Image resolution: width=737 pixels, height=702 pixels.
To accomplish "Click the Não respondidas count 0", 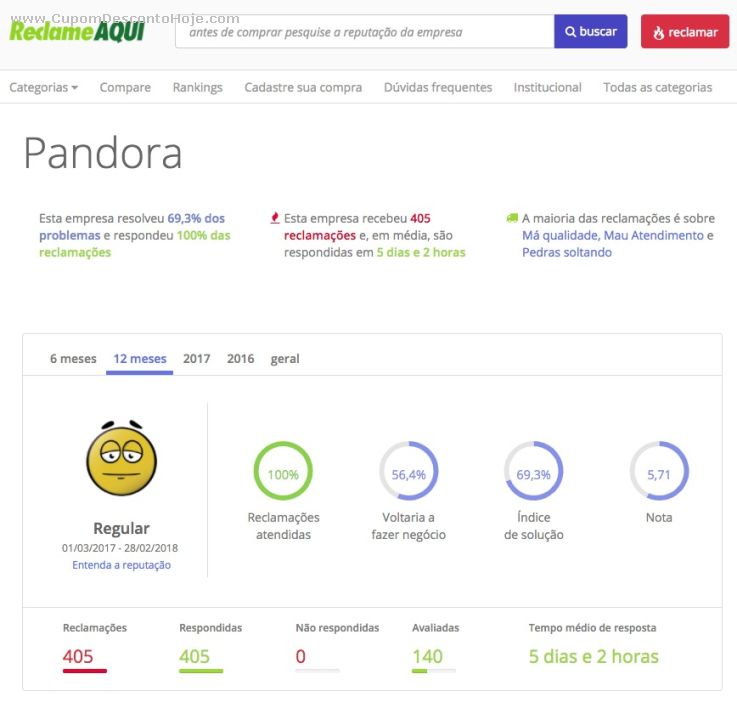I will pos(301,656).
